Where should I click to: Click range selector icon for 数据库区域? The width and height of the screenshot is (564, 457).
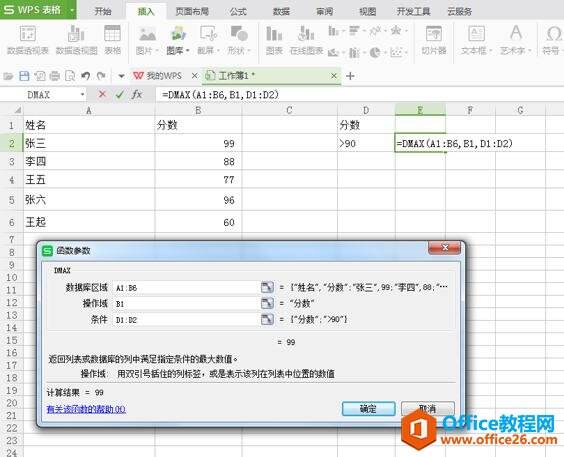click(x=267, y=287)
